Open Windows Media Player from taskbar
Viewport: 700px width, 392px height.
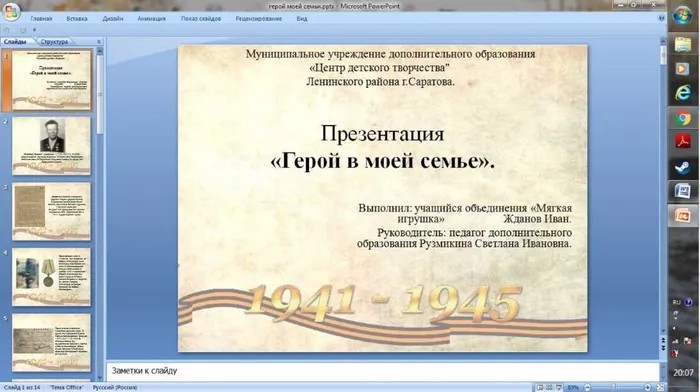683,69
